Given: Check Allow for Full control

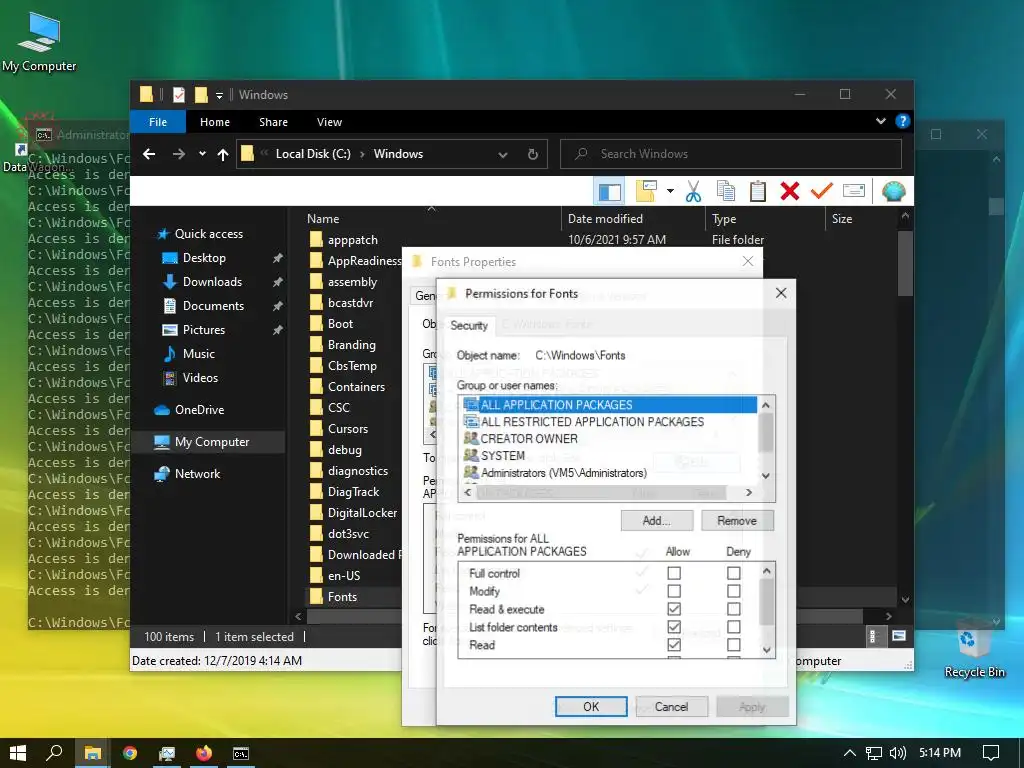Looking at the screenshot, I should pyautogui.click(x=674, y=573).
